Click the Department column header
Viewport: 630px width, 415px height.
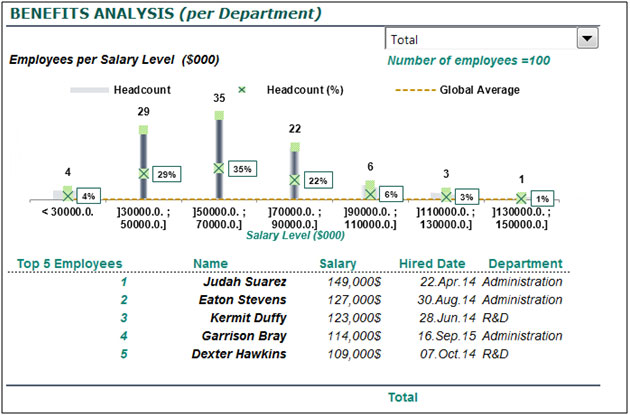(525, 264)
